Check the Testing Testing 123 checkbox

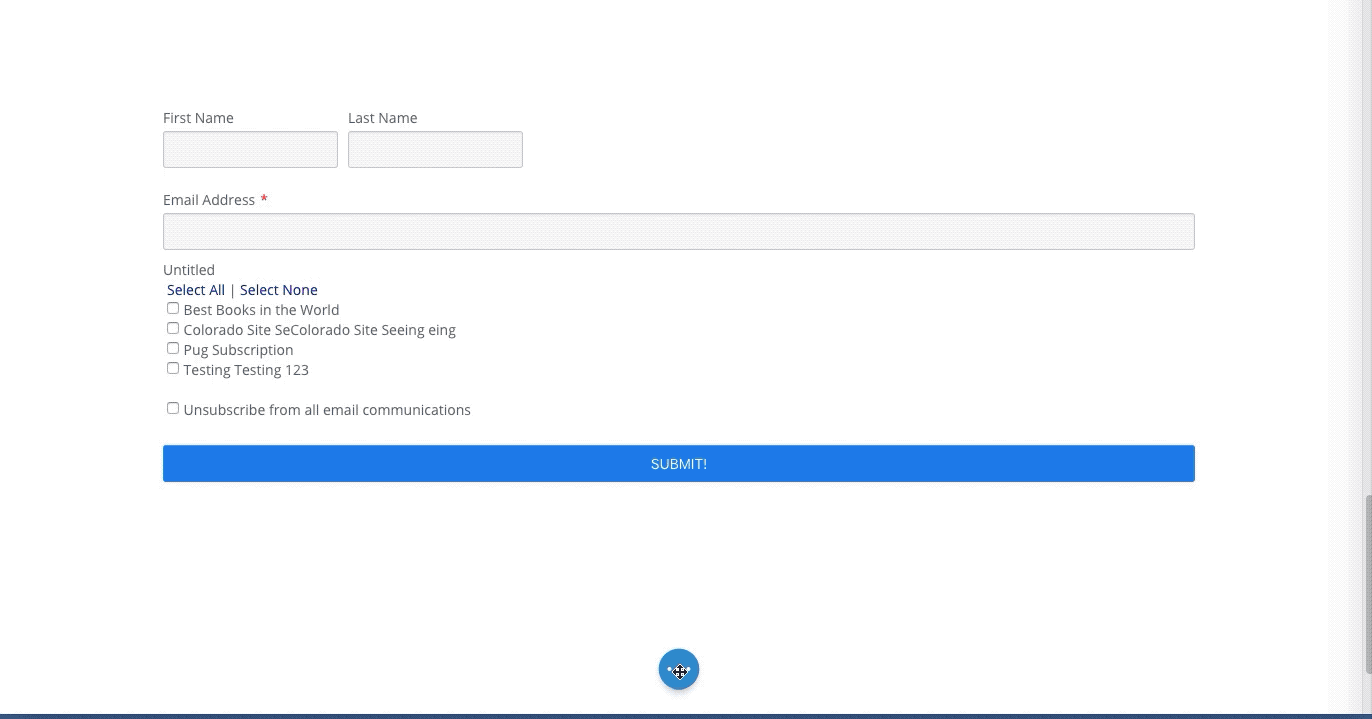[173, 368]
